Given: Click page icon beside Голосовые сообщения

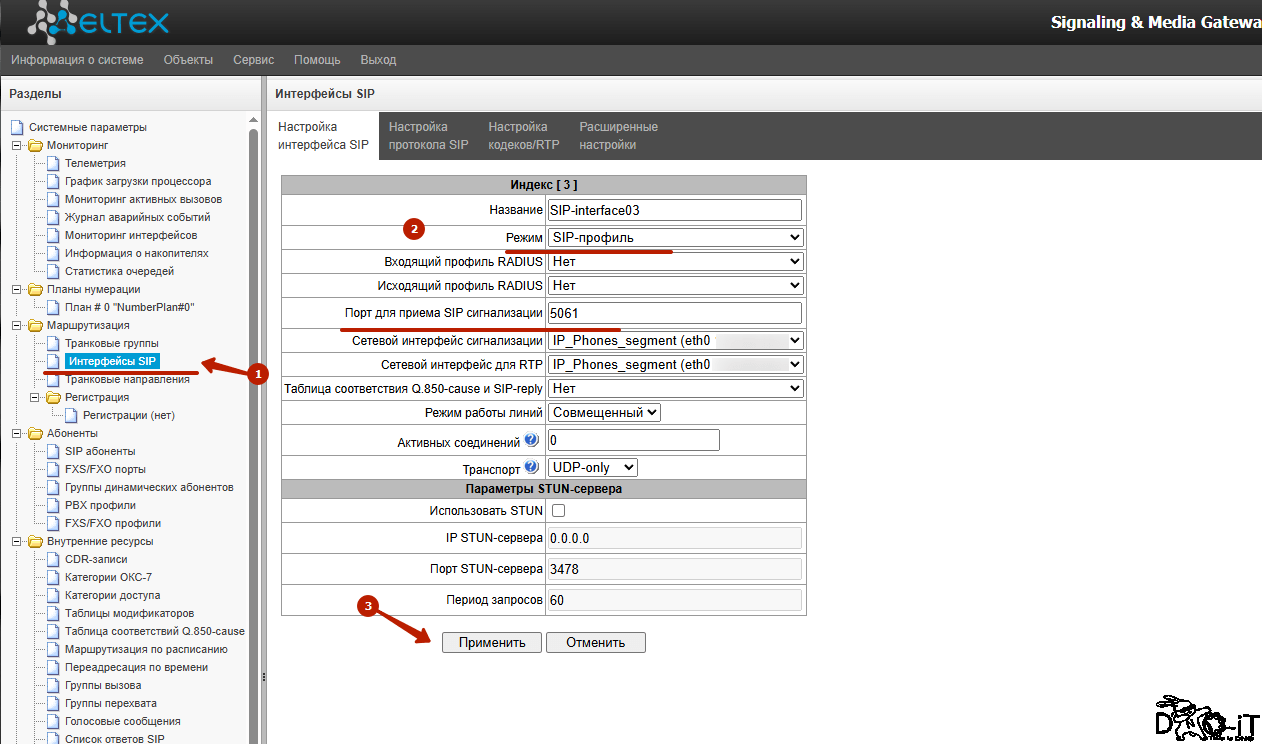Looking at the screenshot, I should coord(53,721).
